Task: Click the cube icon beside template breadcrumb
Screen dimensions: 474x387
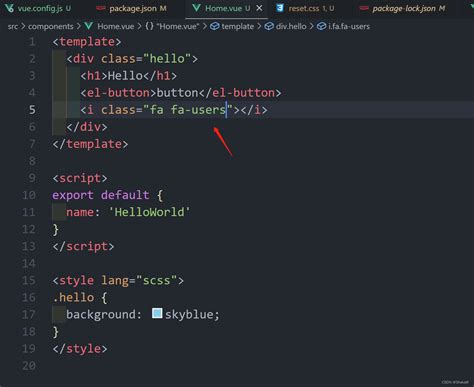Action: (x=215, y=26)
